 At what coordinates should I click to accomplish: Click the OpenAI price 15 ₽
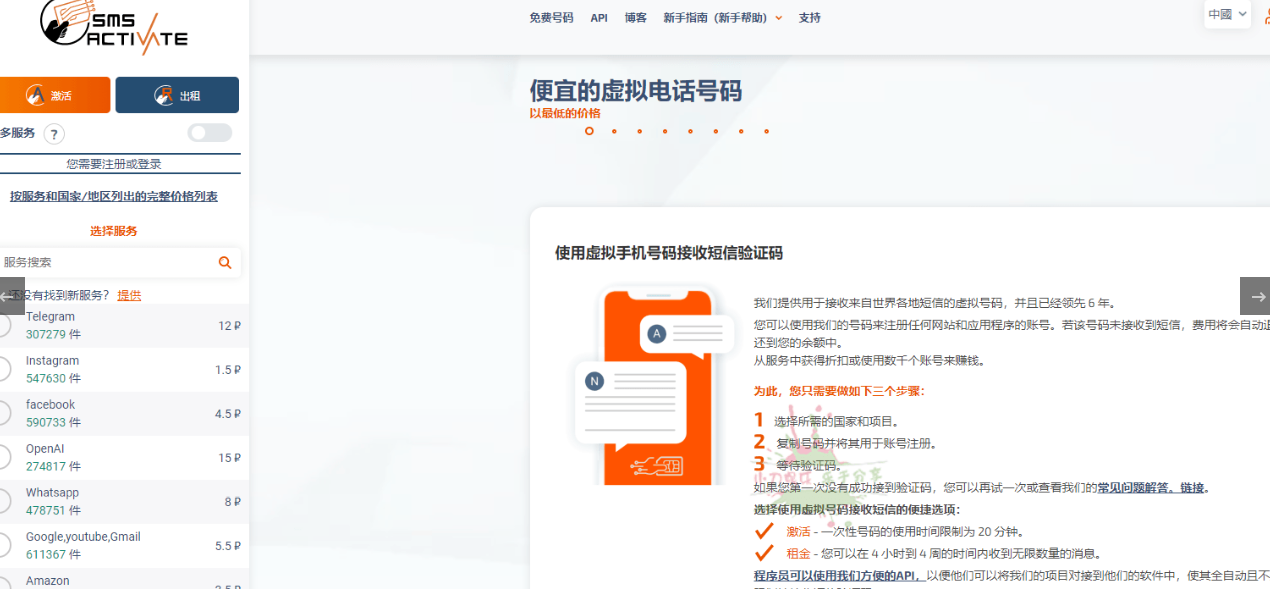coord(230,458)
